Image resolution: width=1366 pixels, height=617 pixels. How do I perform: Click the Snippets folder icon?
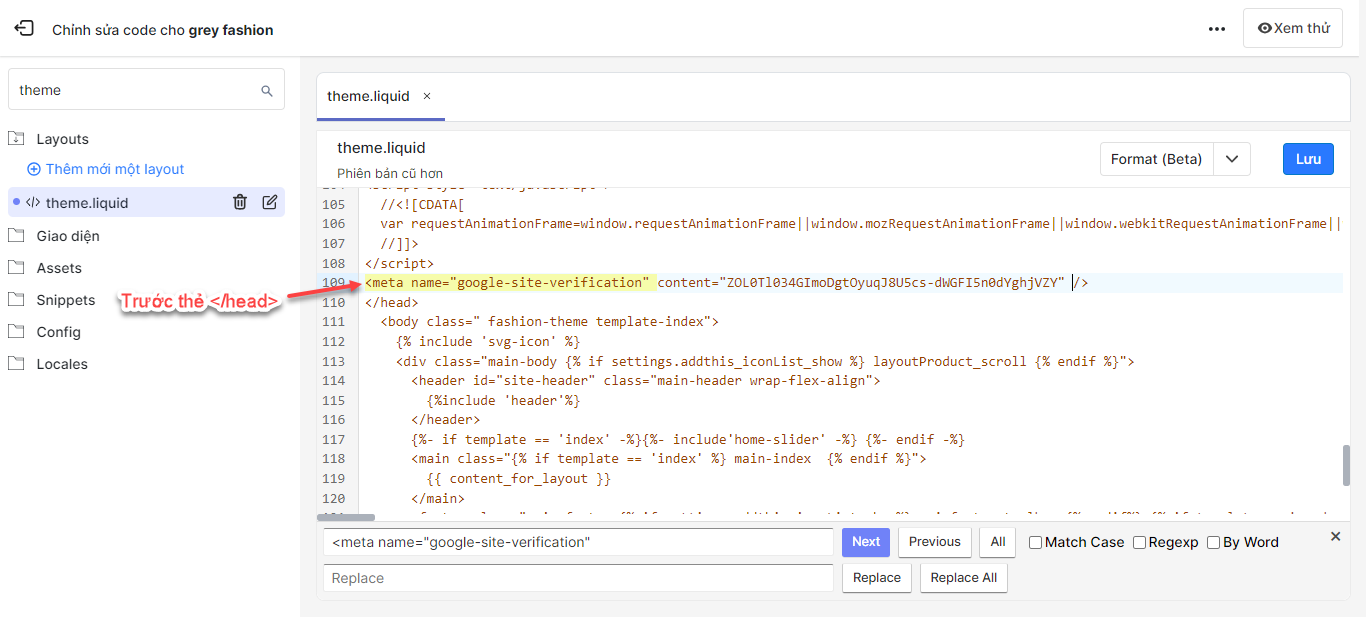(x=16, y=300)
